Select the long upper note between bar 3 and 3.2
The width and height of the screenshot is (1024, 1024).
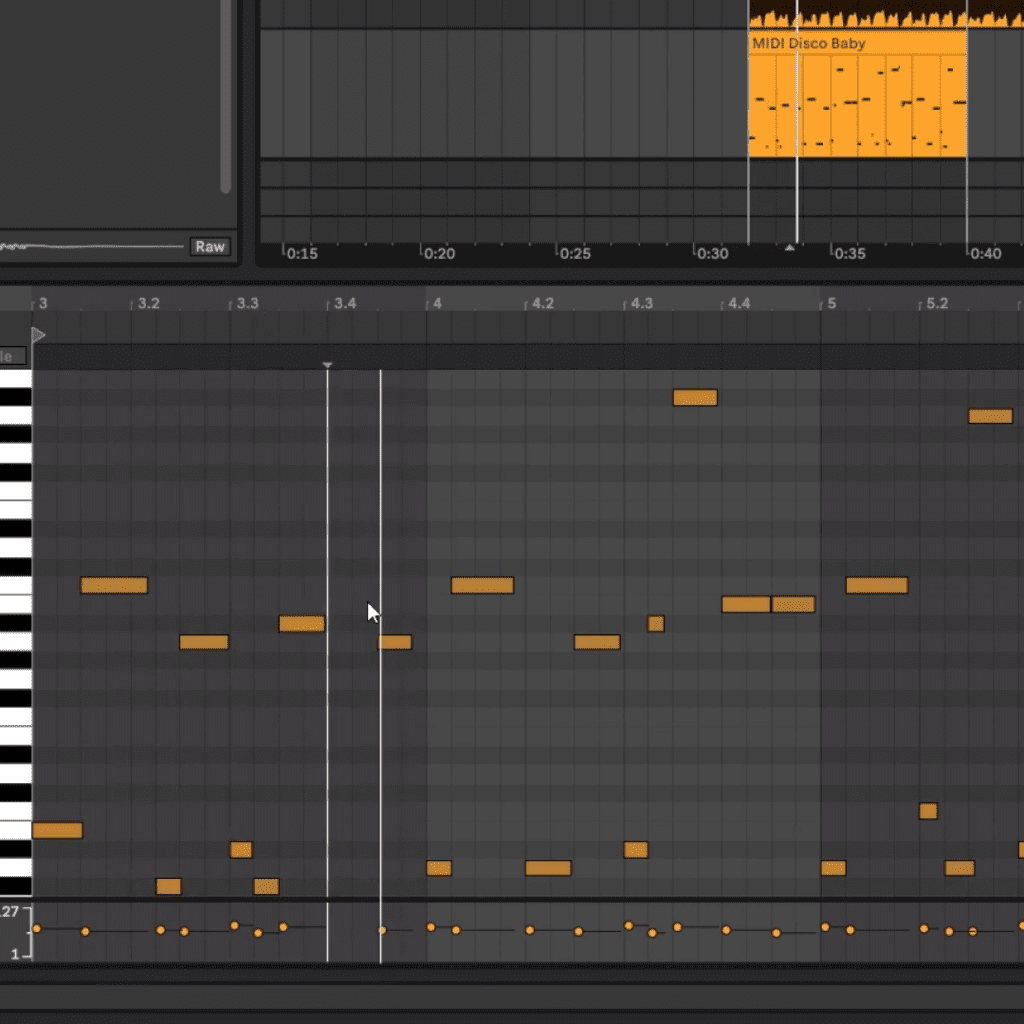(x=114, y=585)
